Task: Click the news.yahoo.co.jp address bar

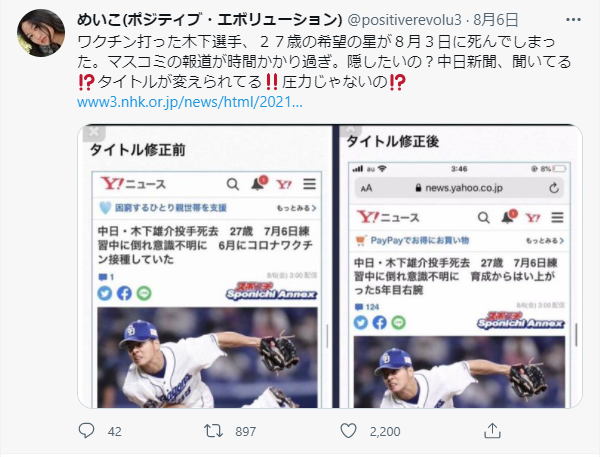Action: pyautogui.click(x=459, y=188)
